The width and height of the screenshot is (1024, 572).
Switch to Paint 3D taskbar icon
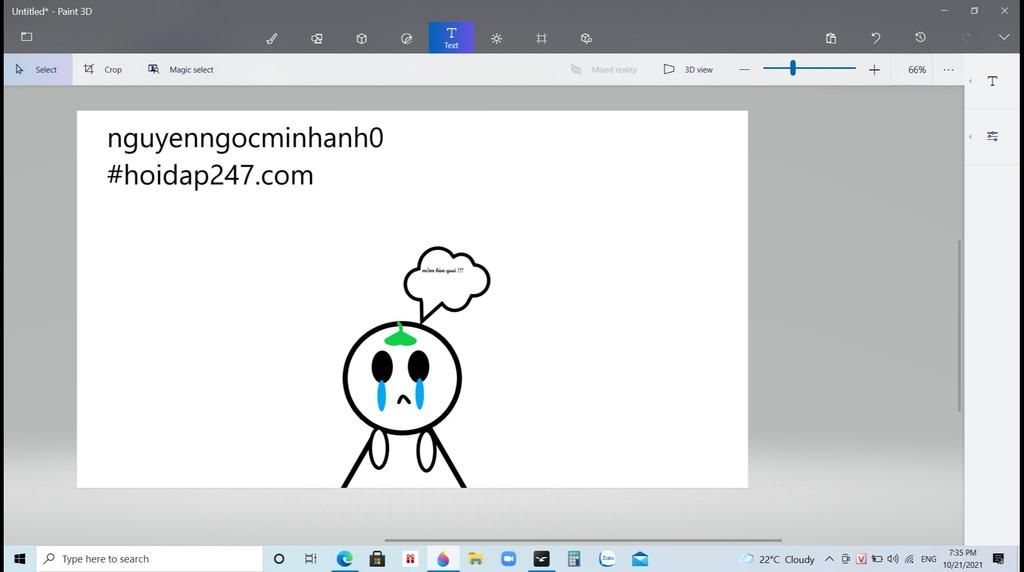coord(443,559)
